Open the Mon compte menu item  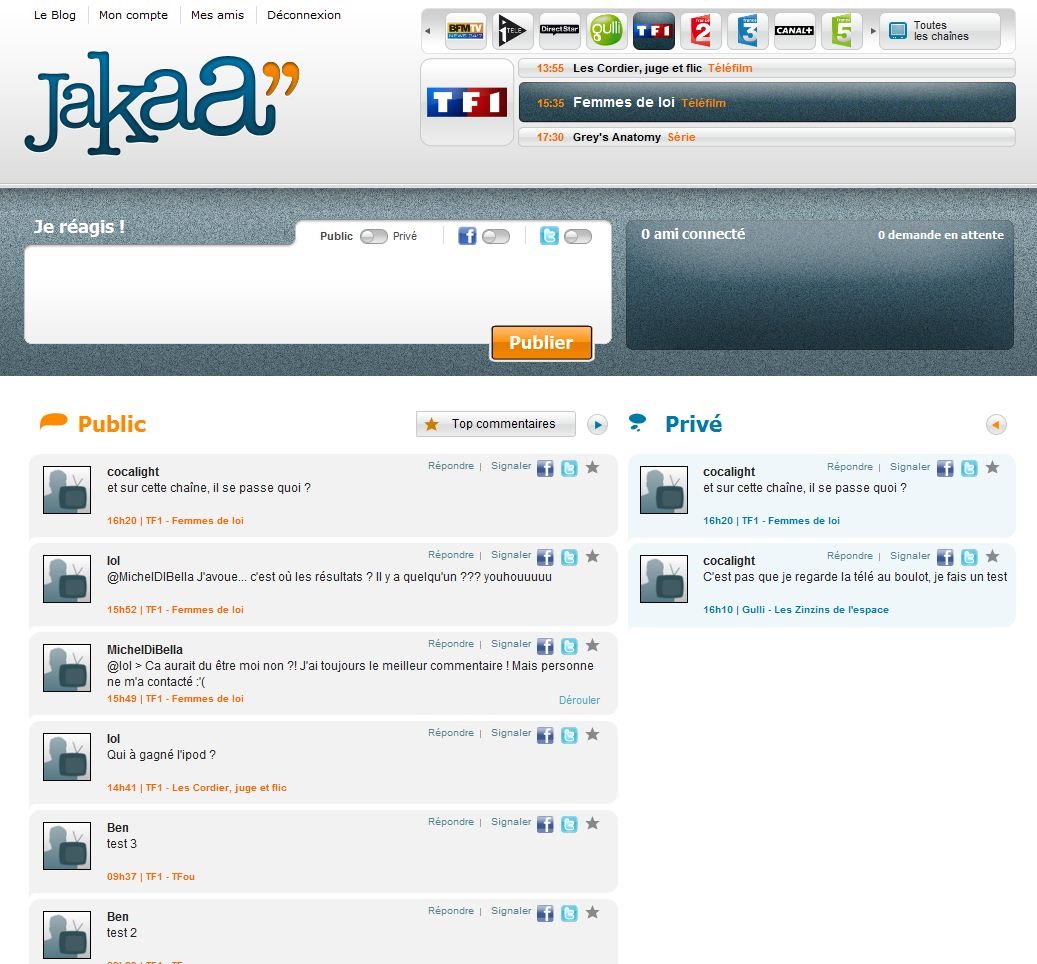pos(133,15)
